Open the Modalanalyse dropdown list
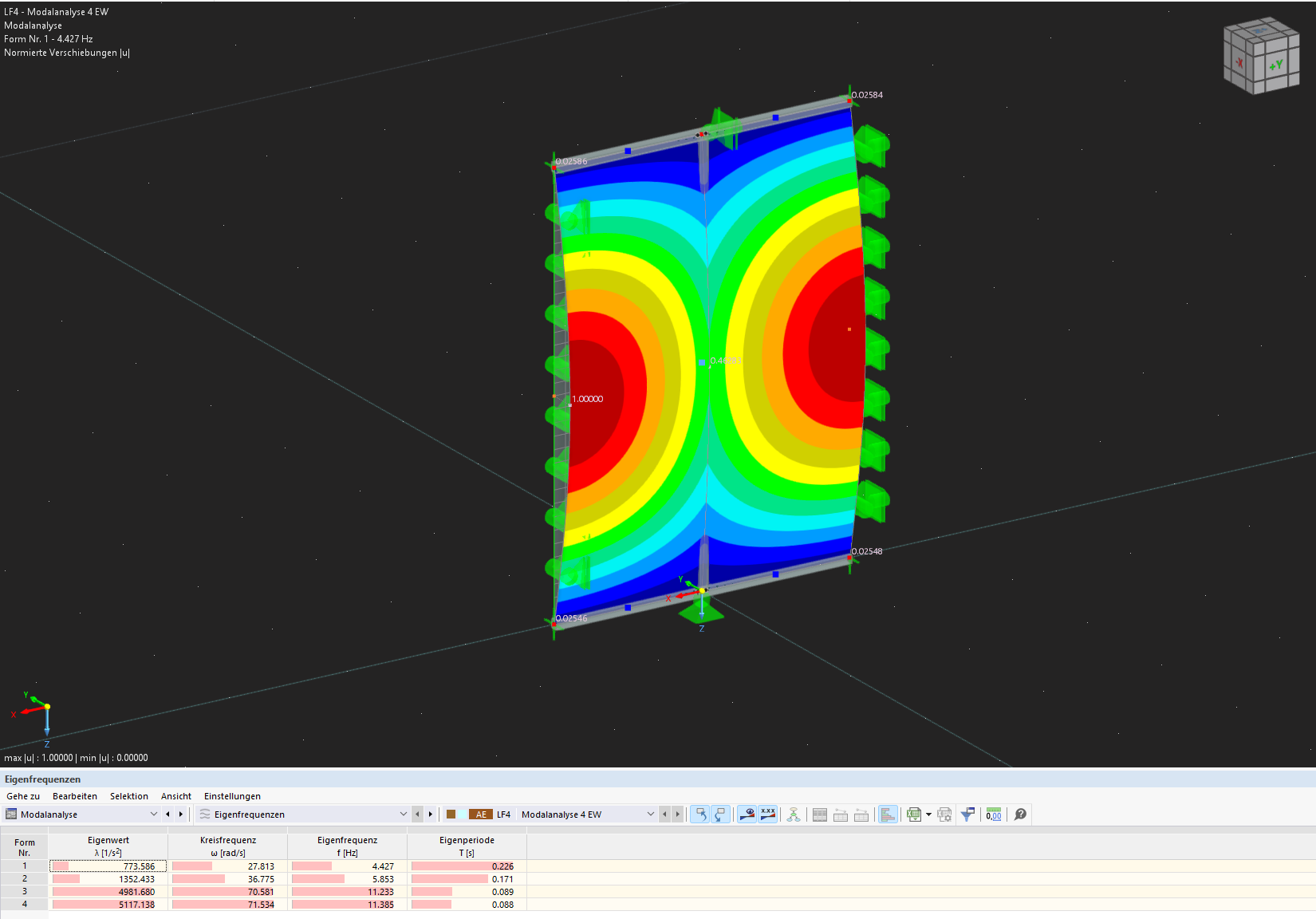This screenshot has height=919, width=1316. point(154,814)
